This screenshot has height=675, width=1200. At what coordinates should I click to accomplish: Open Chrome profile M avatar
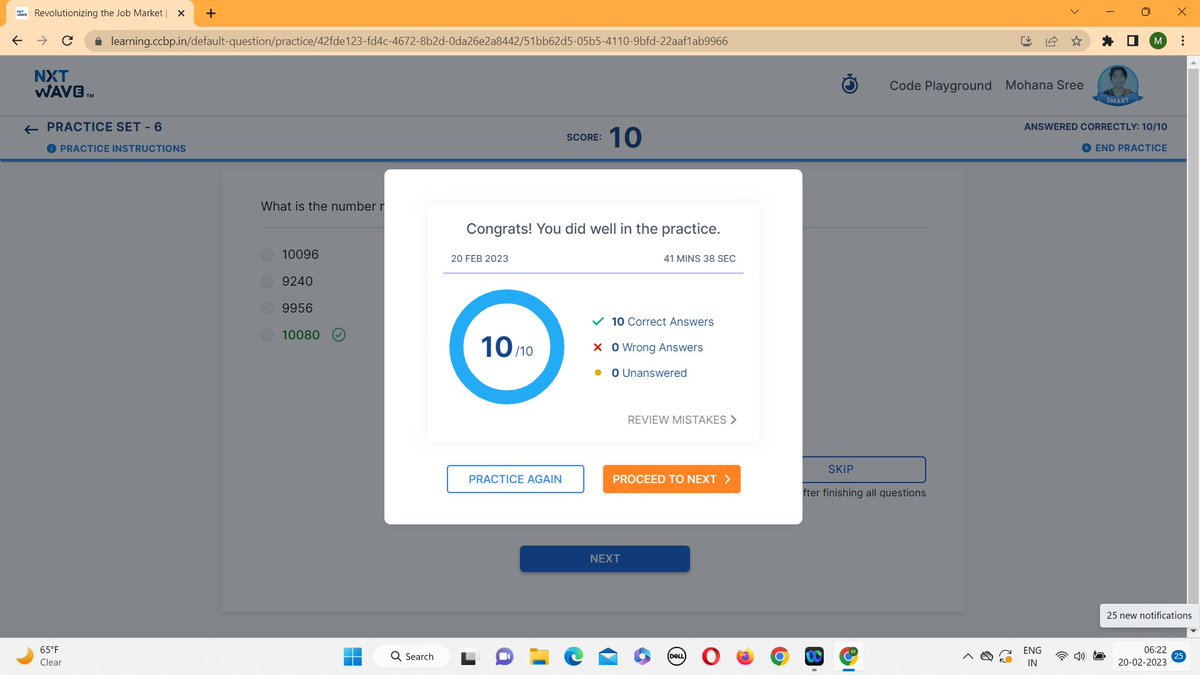[1157, 41]
